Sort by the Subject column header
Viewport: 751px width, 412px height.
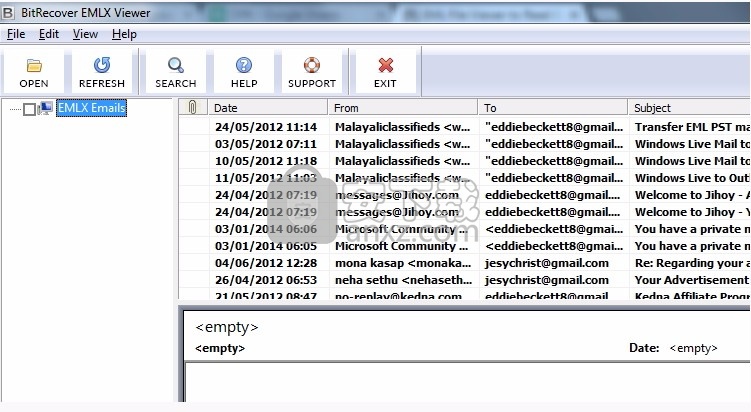tap(689, 107)
